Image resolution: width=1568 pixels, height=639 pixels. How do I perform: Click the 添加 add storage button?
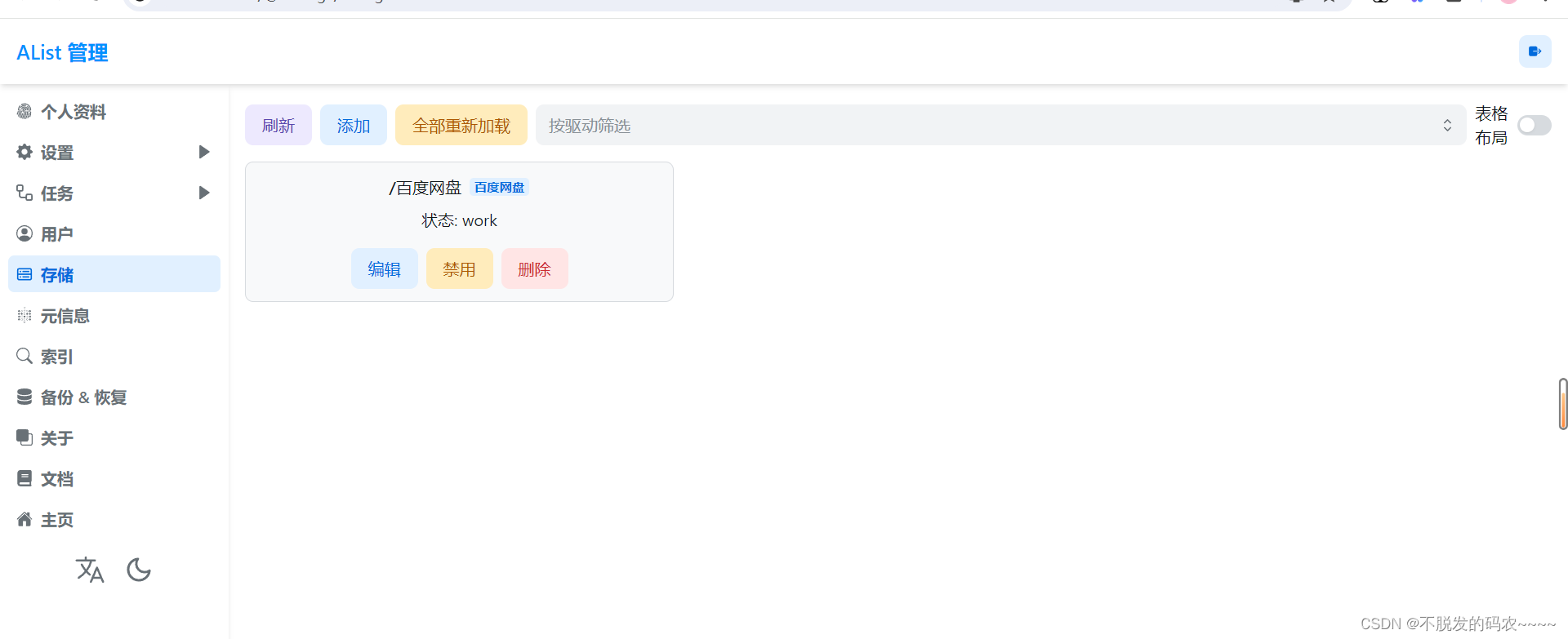[354, 125]
